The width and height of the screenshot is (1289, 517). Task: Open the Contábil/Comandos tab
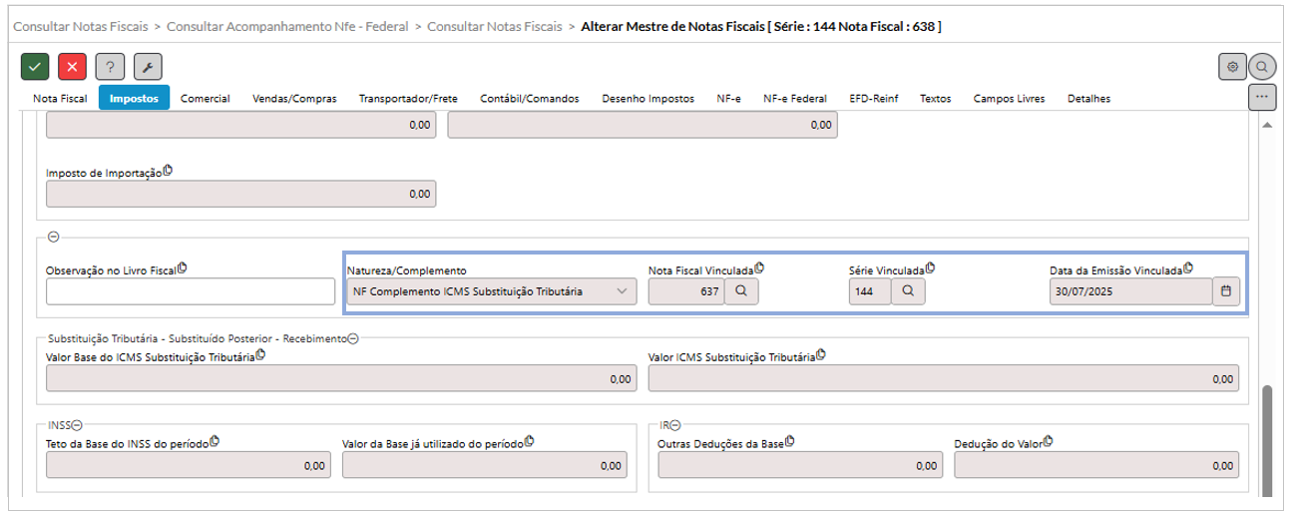coord(529,99)
